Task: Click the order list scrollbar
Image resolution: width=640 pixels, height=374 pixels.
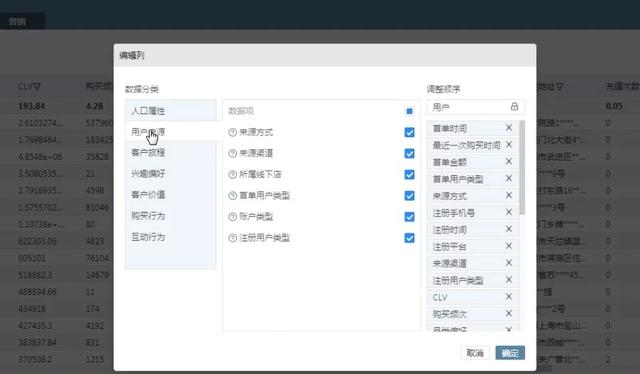Action: pos(522,167)
